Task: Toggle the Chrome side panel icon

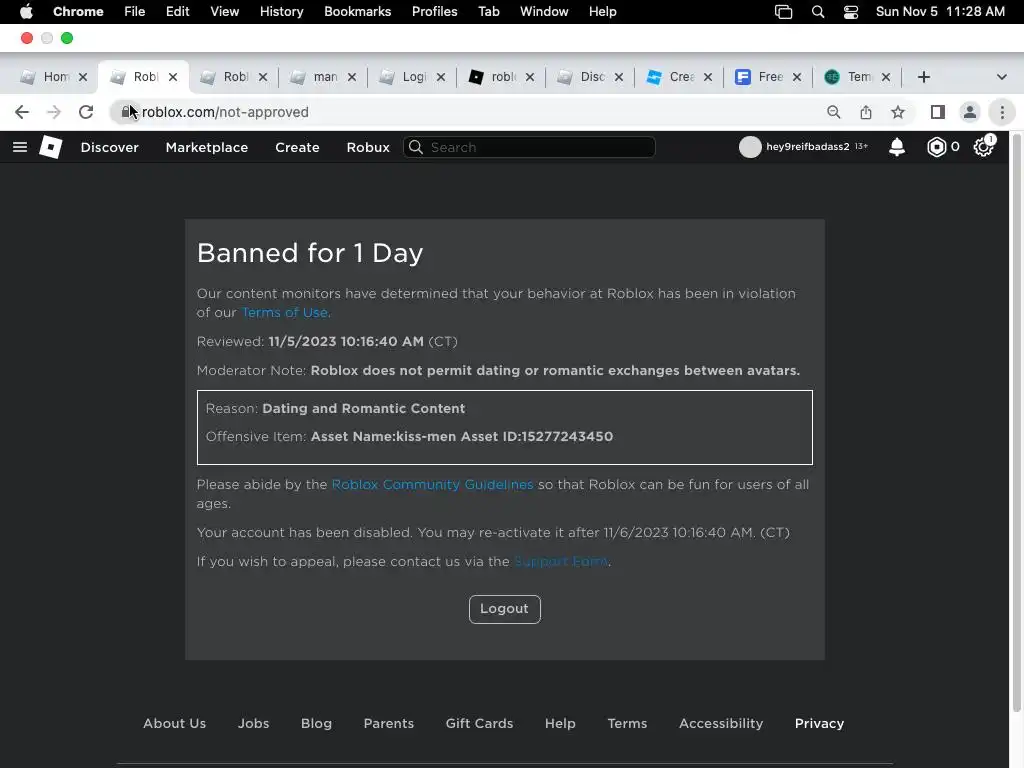Action: (x=938, y=112)
